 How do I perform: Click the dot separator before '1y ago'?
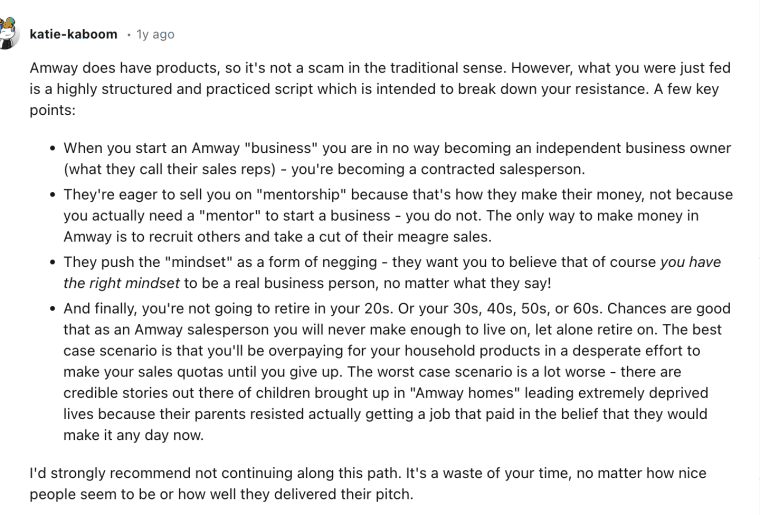pos(128,34)
